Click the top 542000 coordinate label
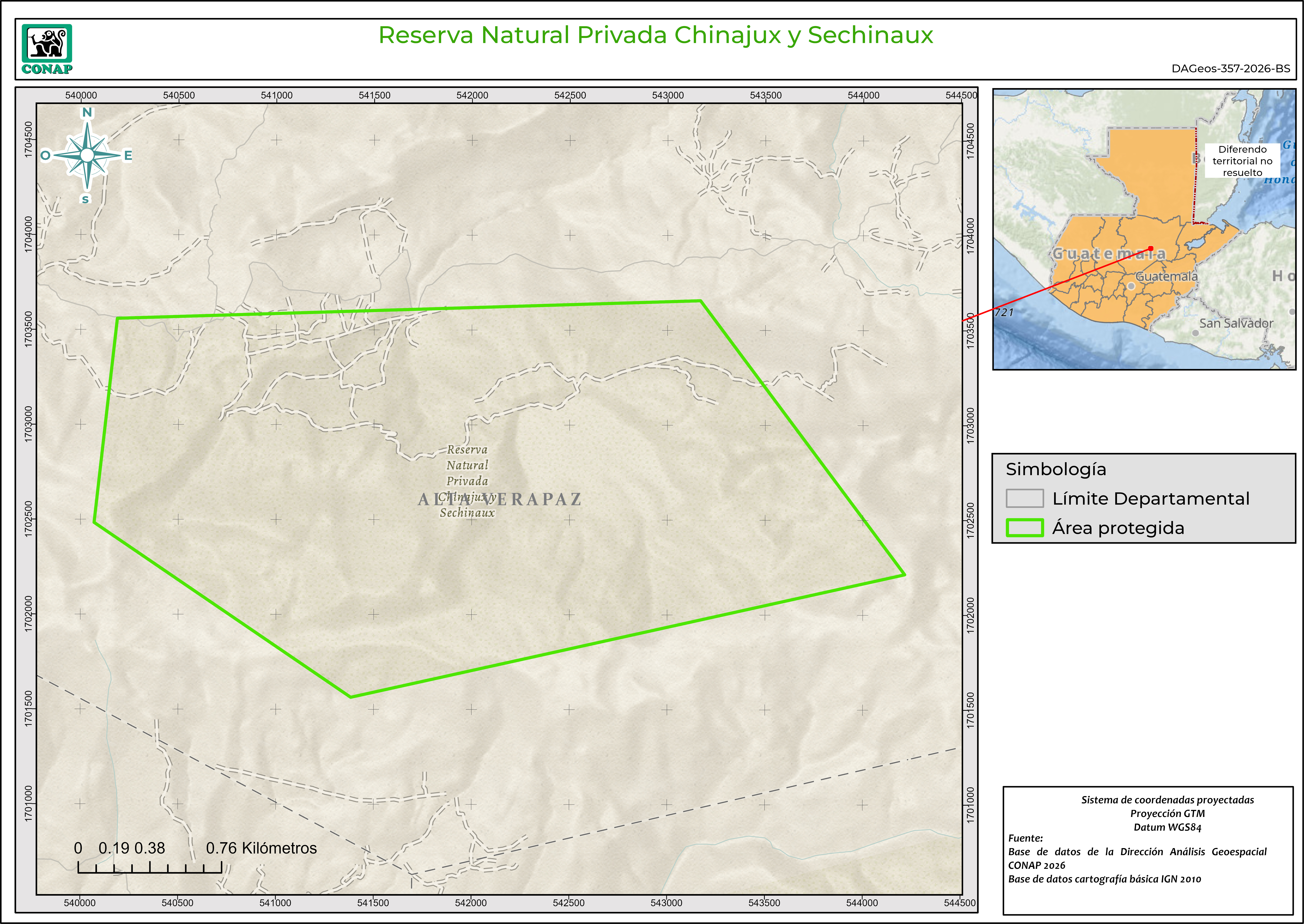The width and height of the screenshot is (1304, 924). pyautogui.click(x=472, y=95)
